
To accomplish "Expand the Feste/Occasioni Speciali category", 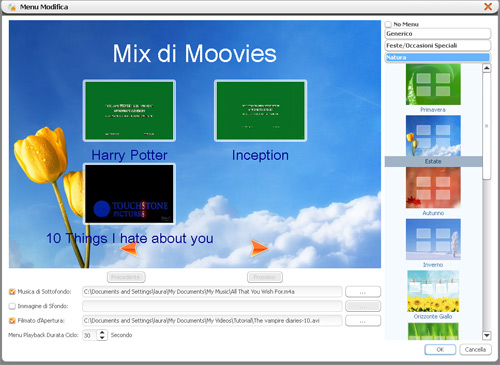I will point(438,45).
